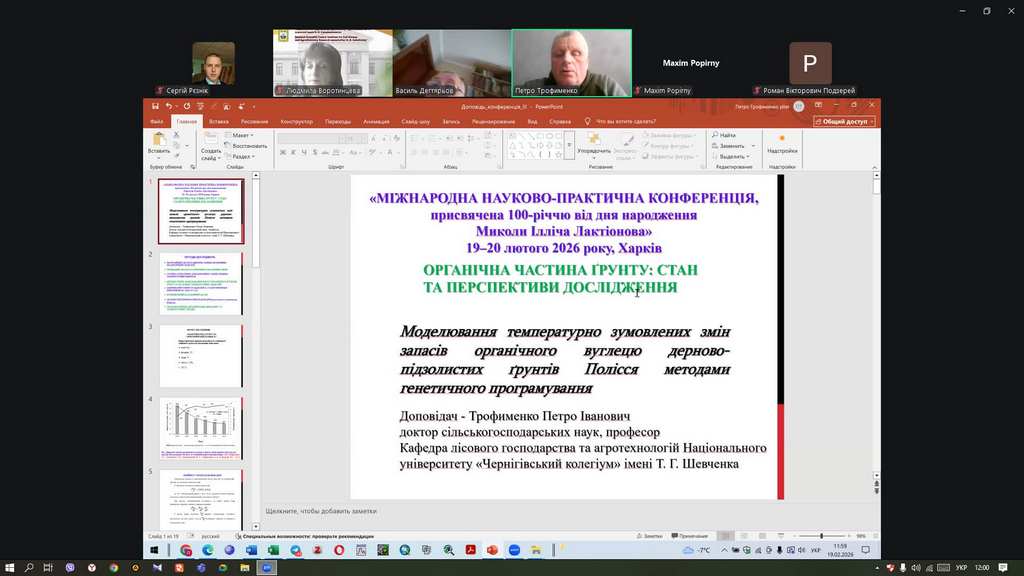This screenshot has height=576, width=1024.
Task: Expand the Раздел section dropdown
Action: point(241,157)
